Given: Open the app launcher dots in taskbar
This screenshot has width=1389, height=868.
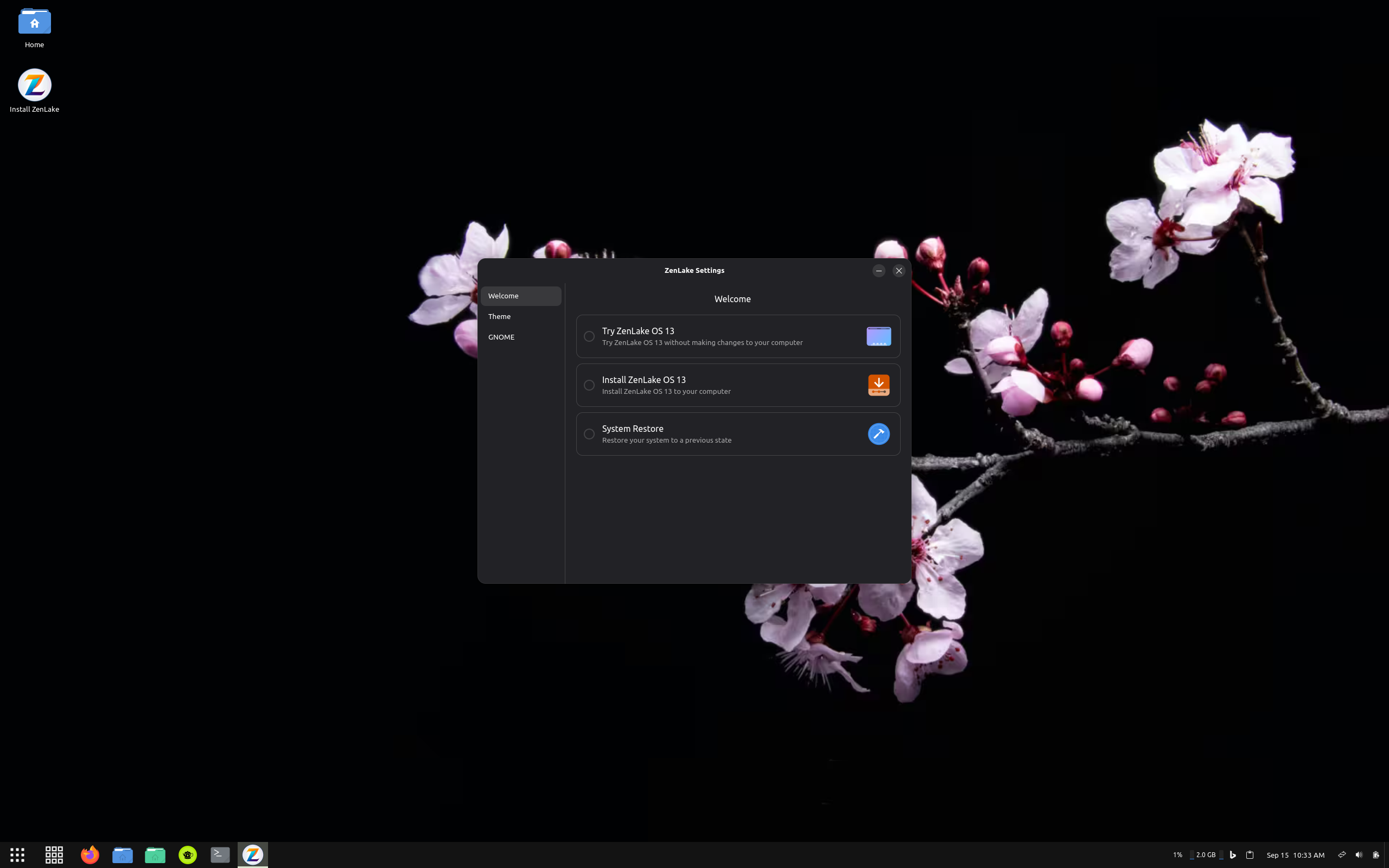Looking at the screenshot, I should tap(17, 855).
